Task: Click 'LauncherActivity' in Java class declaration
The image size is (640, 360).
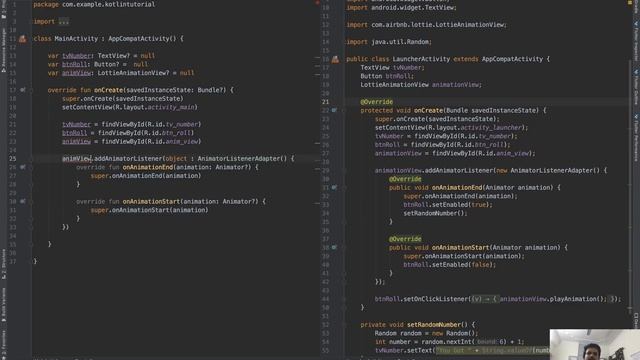Action: pyautogui.click(x=421, y=59)
